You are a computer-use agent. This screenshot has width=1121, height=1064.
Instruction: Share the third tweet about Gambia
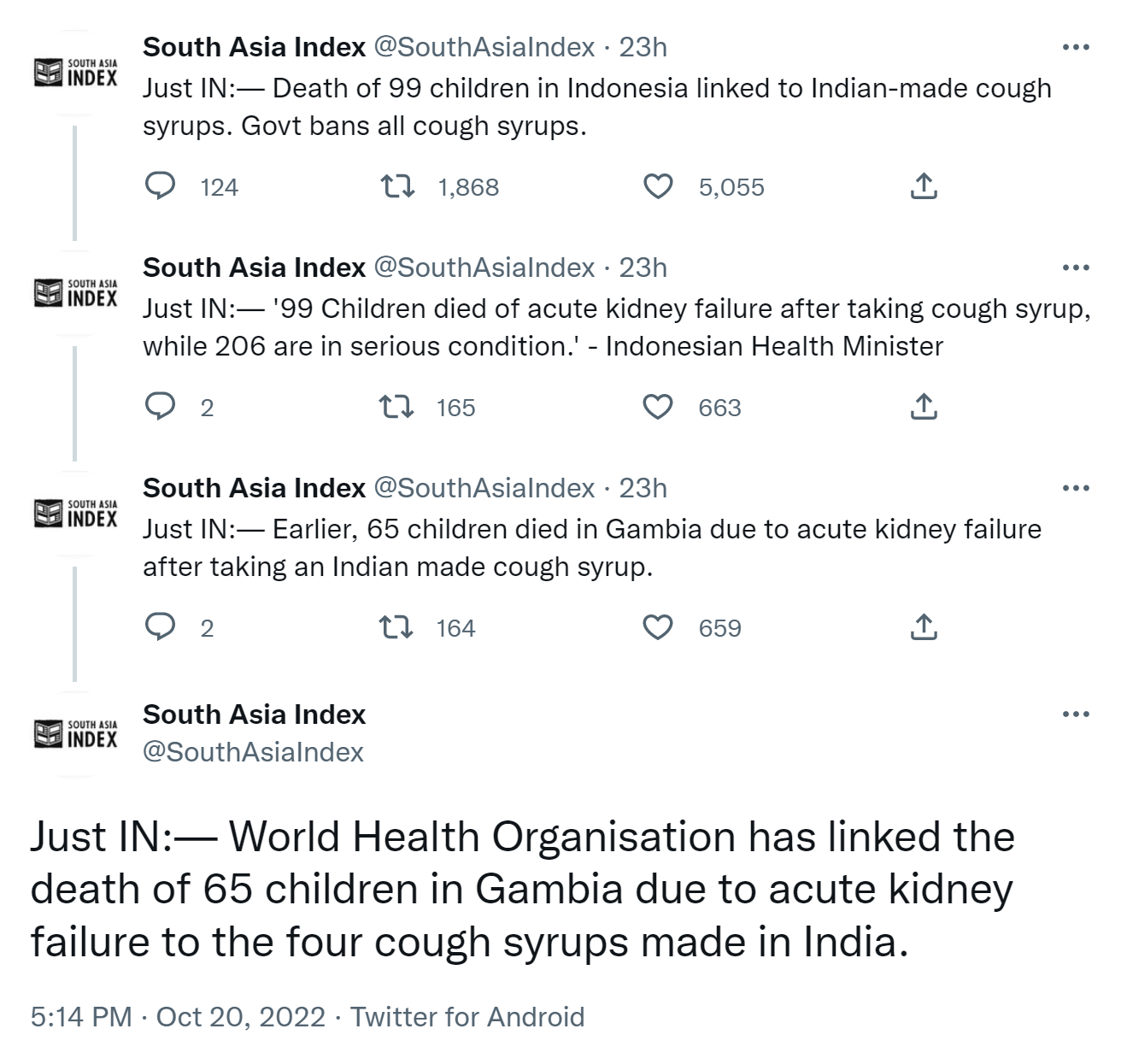(924, 627)
